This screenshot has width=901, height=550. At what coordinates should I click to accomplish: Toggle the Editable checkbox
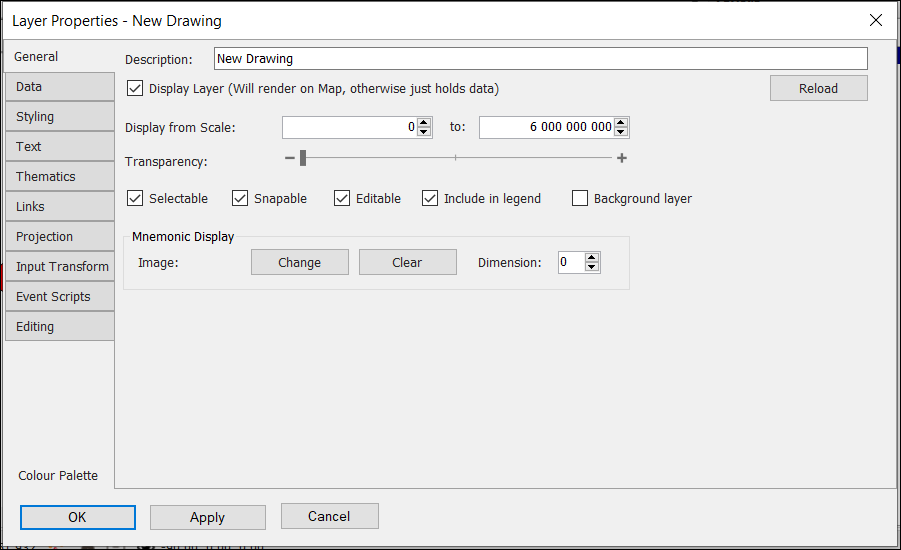pos(342,199)
